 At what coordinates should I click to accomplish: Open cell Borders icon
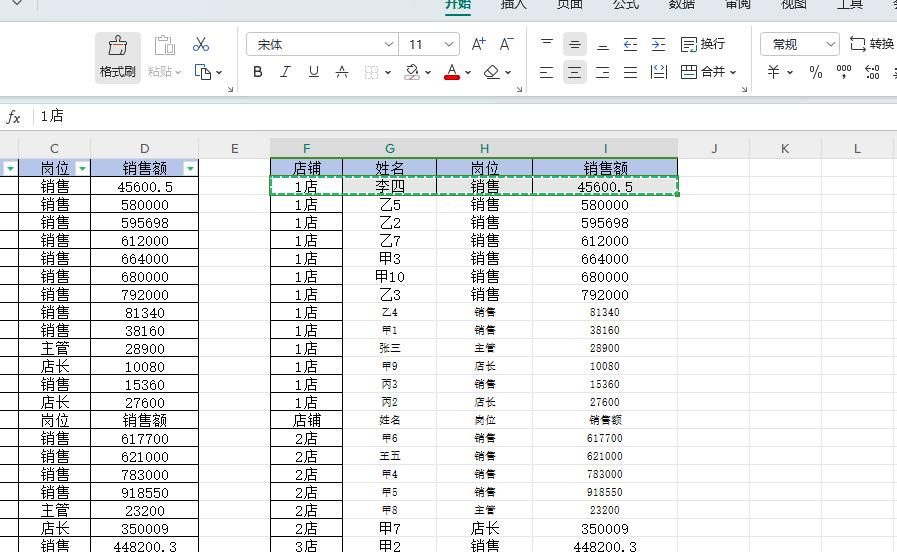tap(371, 72)
